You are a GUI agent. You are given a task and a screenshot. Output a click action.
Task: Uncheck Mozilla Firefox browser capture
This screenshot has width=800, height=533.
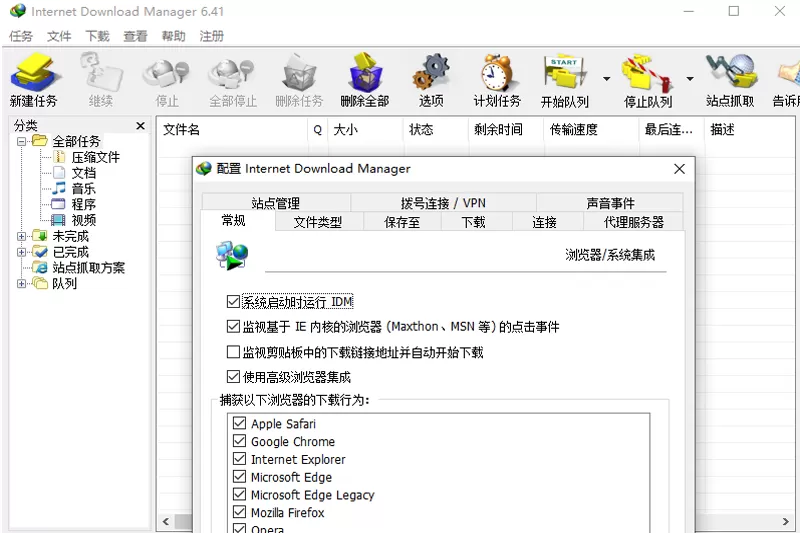pyautogui.click(x=239, y=512)
